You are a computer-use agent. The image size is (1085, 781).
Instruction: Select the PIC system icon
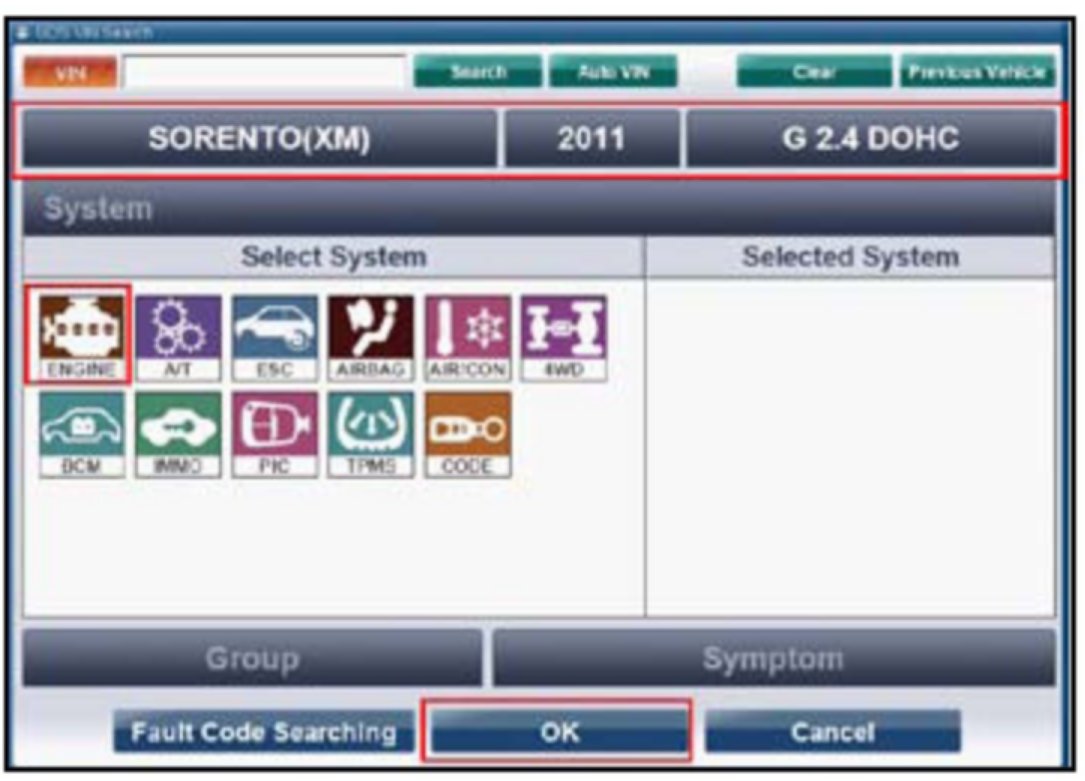pos(275,433)
